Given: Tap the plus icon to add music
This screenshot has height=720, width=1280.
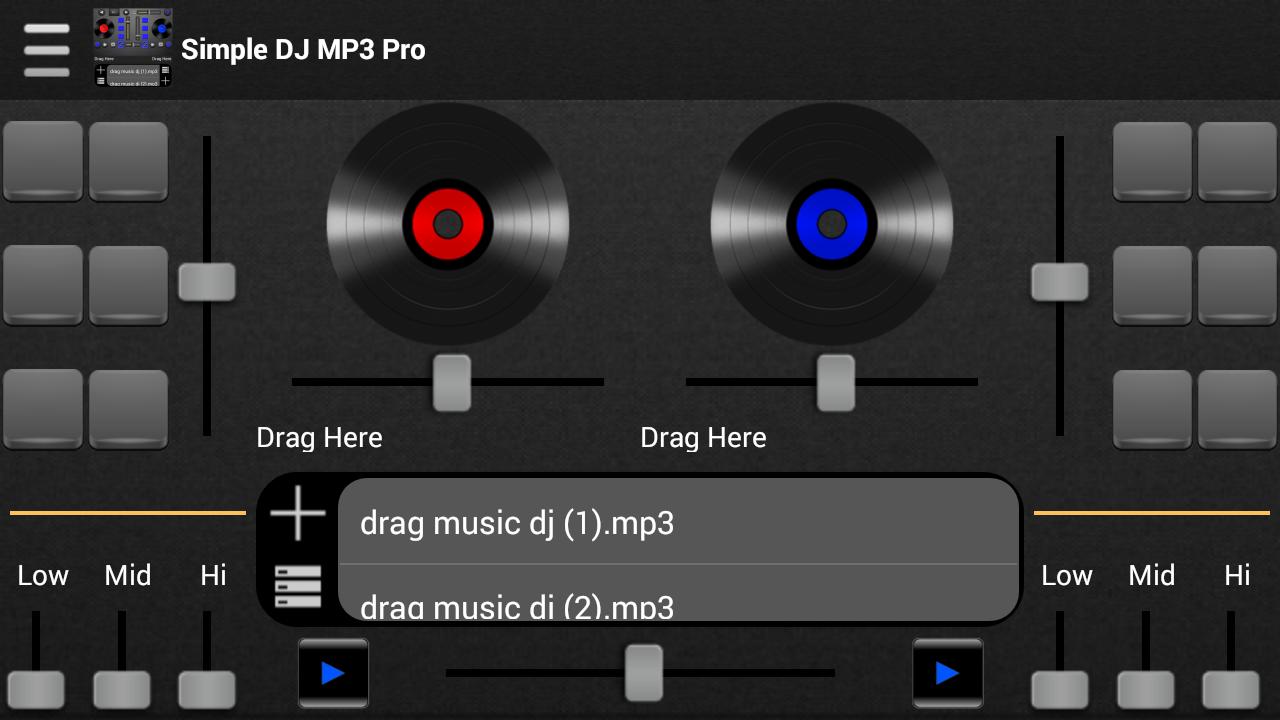Looking at the screenshot, I should 298,514.
